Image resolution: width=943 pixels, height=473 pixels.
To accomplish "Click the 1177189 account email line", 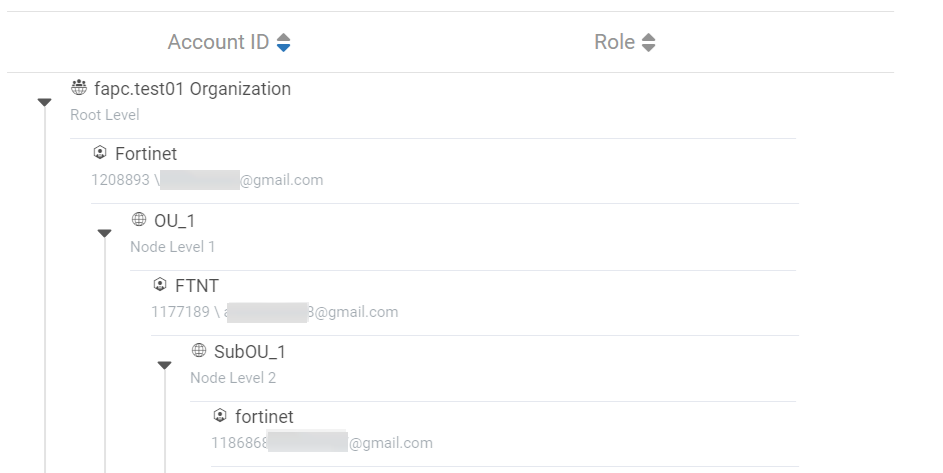I will (274, 312).
